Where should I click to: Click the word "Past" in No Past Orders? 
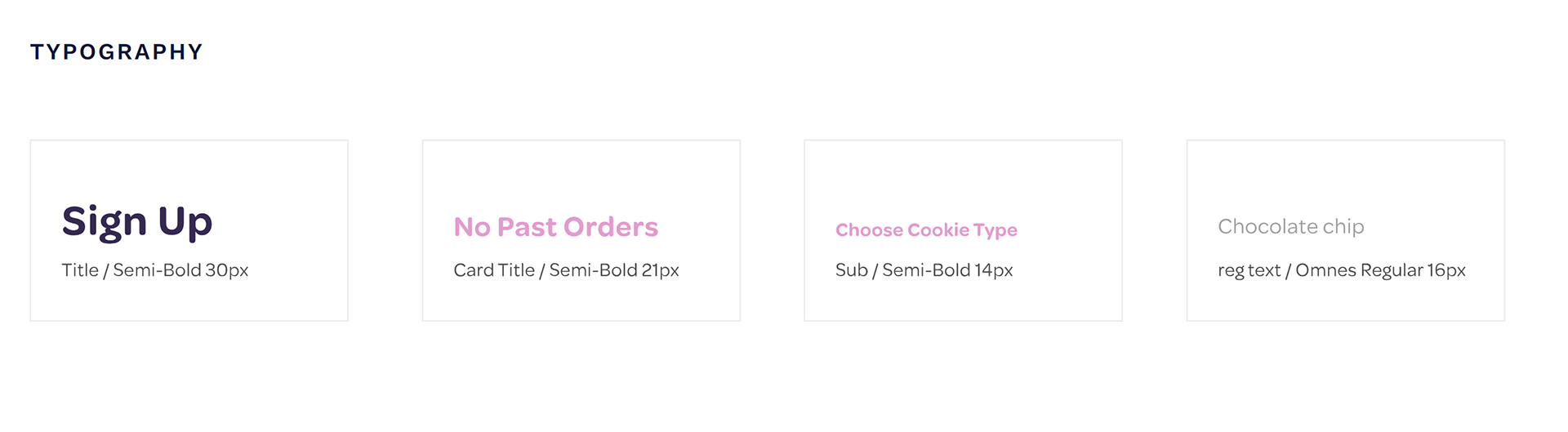point(526,227)
